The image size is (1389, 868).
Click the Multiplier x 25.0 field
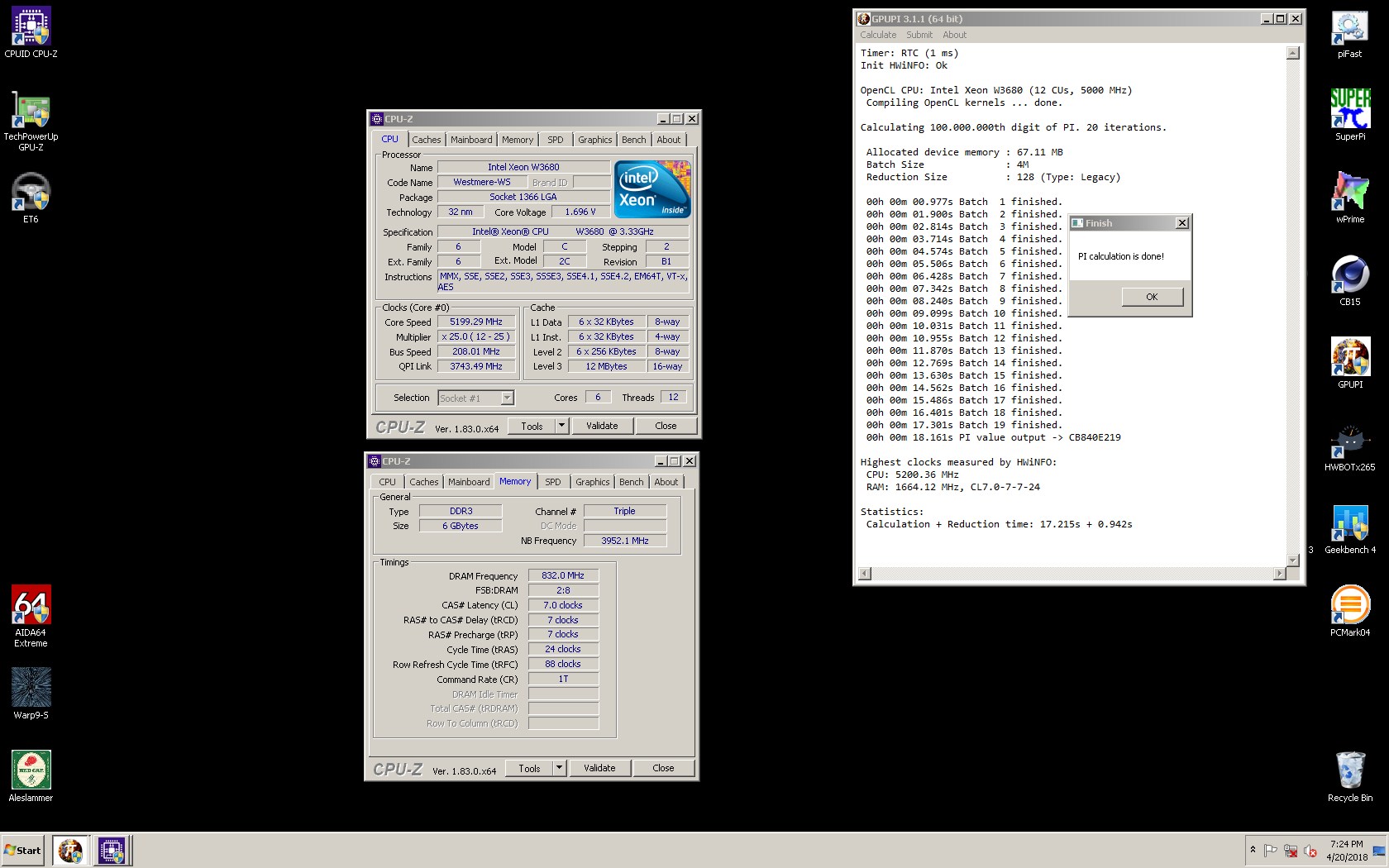tap(476, 337)
